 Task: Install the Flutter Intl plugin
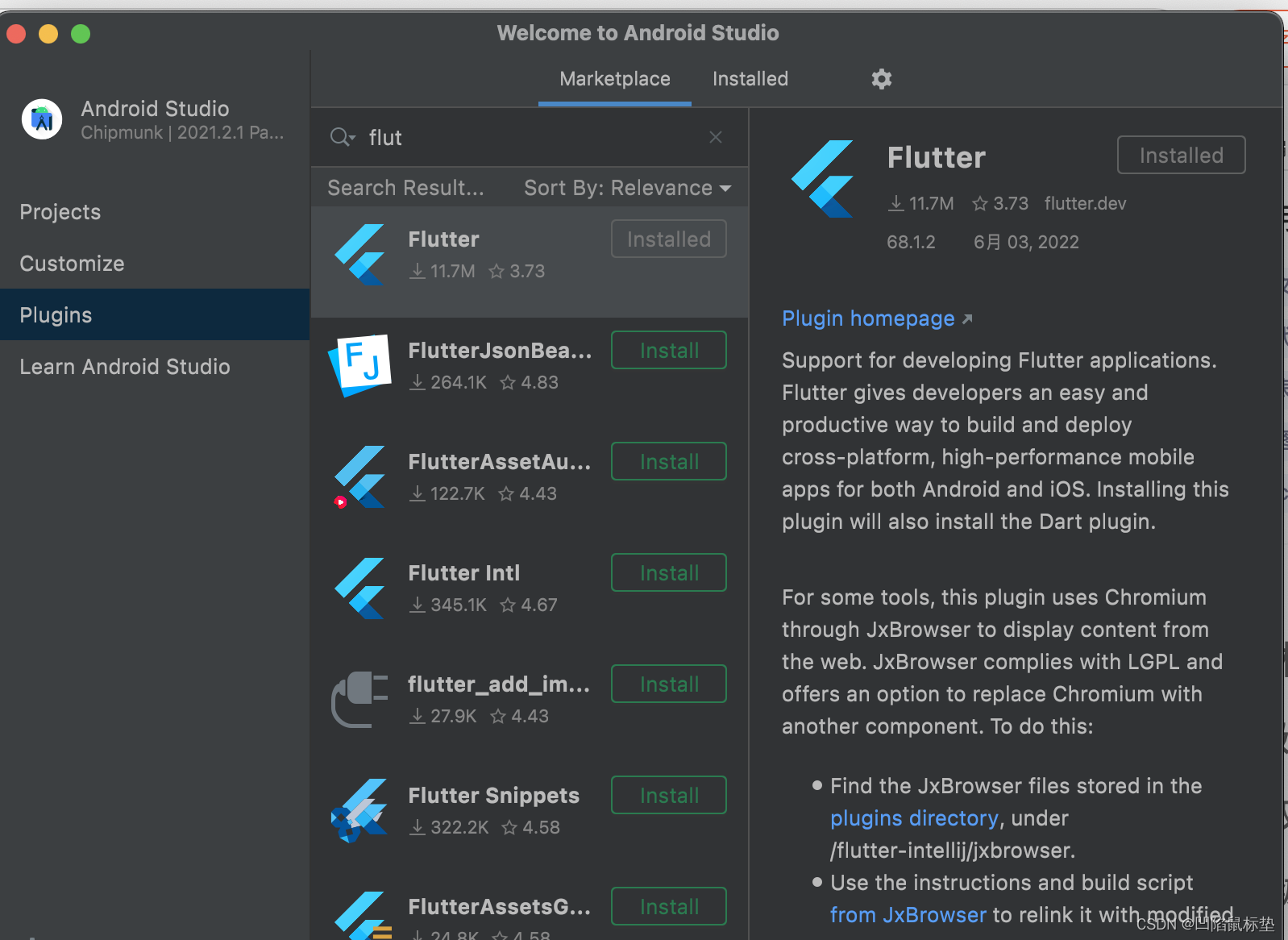click(x=669, y=572)
